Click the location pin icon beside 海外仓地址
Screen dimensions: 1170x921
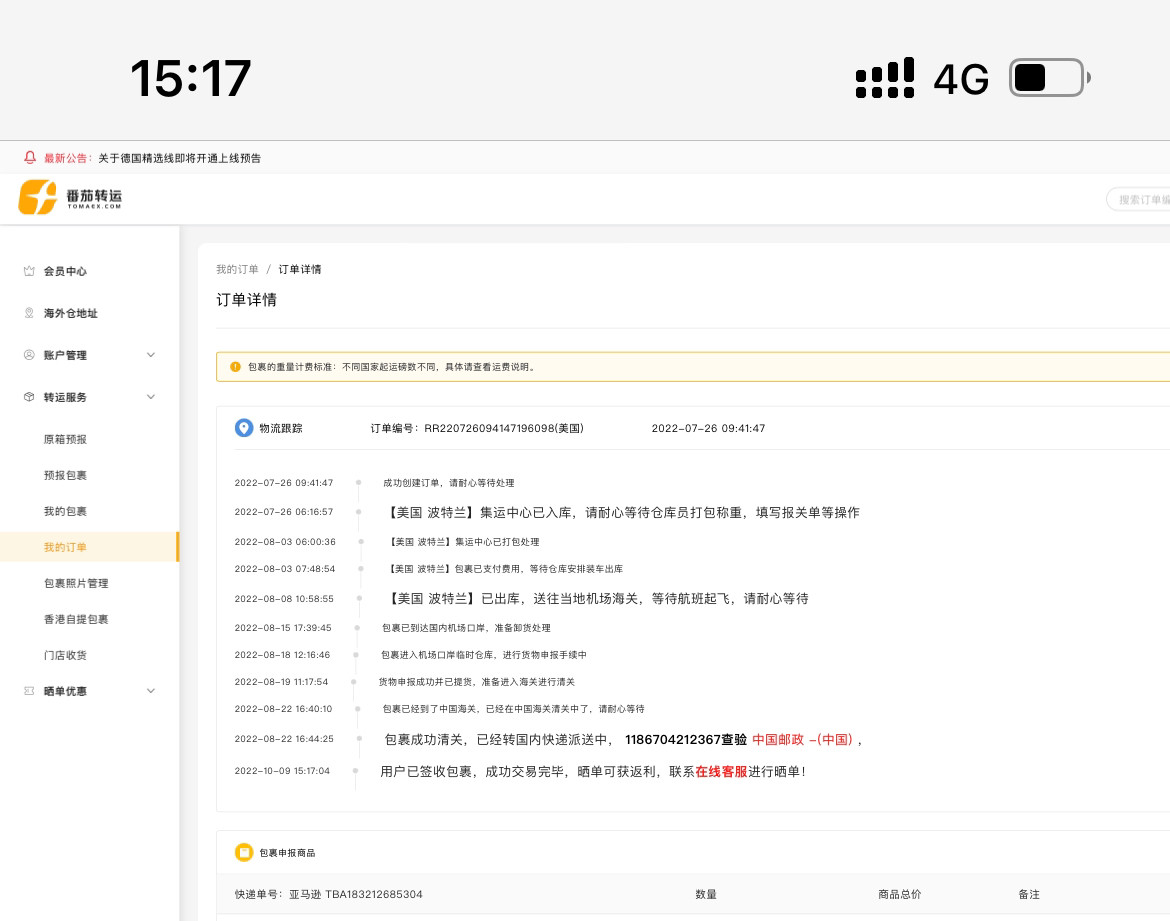[29, 313]
